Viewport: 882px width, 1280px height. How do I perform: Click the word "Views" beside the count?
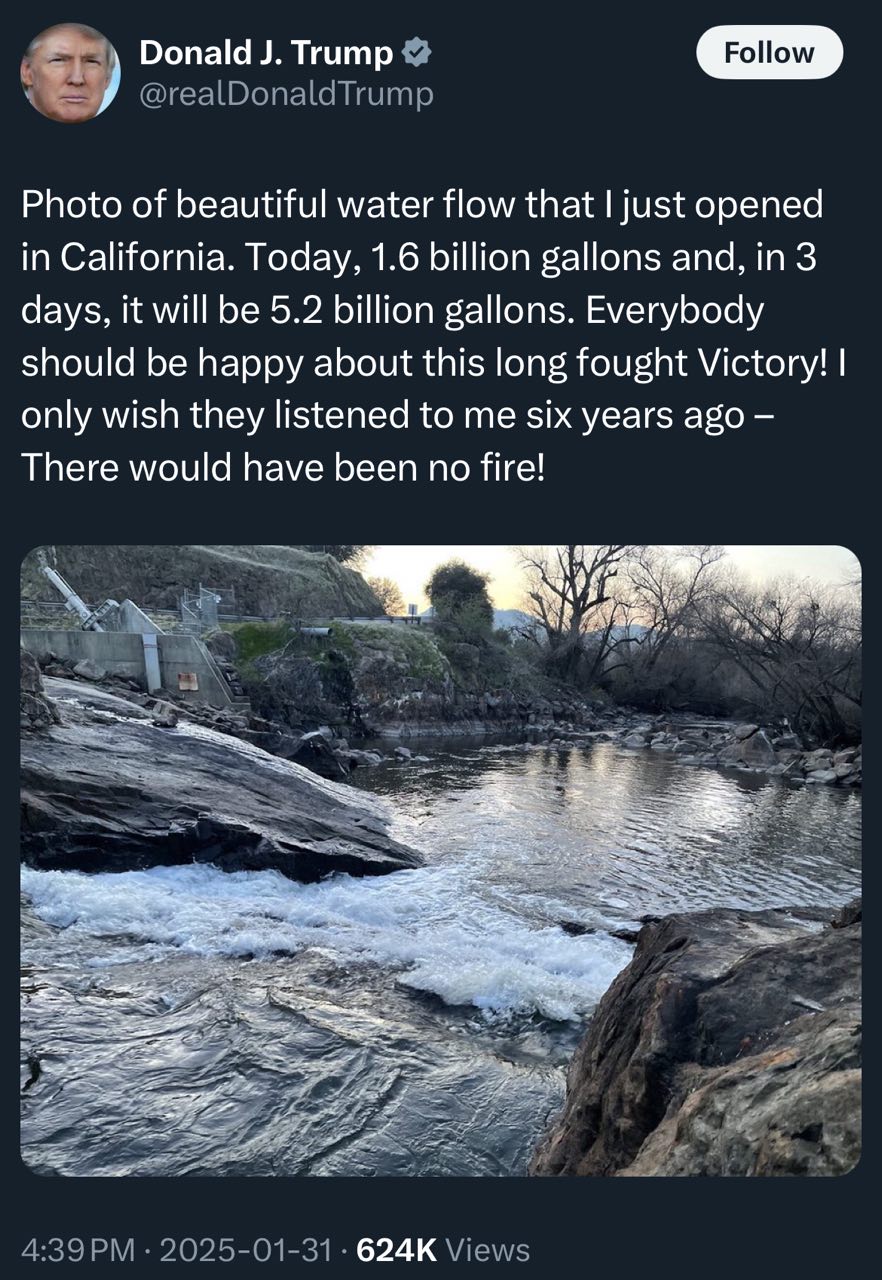coord(487,1249)
